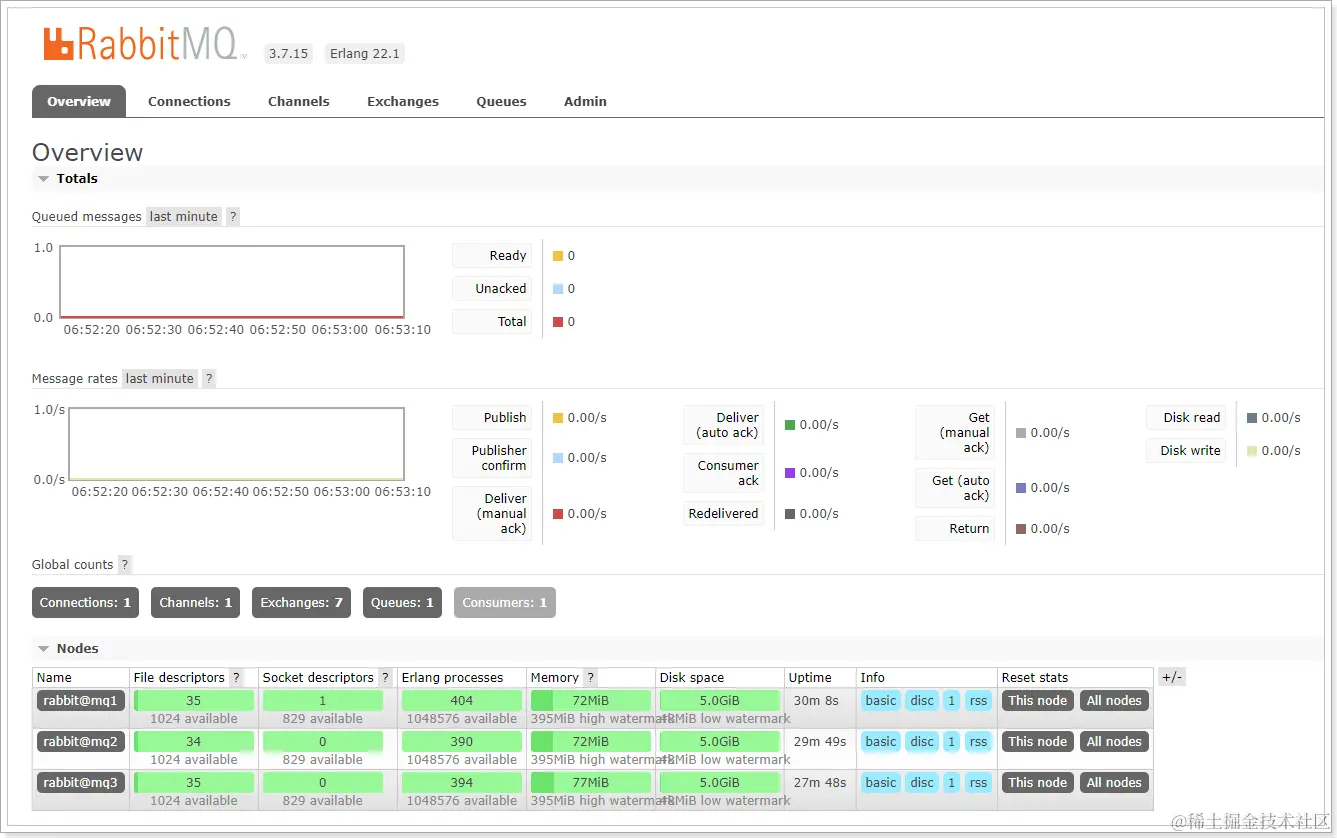This screenshot has height=838, width=1337.
Task: Click 'All nodes' reset in rabbit@mq3 row
Action: (x=1114, y=782)
